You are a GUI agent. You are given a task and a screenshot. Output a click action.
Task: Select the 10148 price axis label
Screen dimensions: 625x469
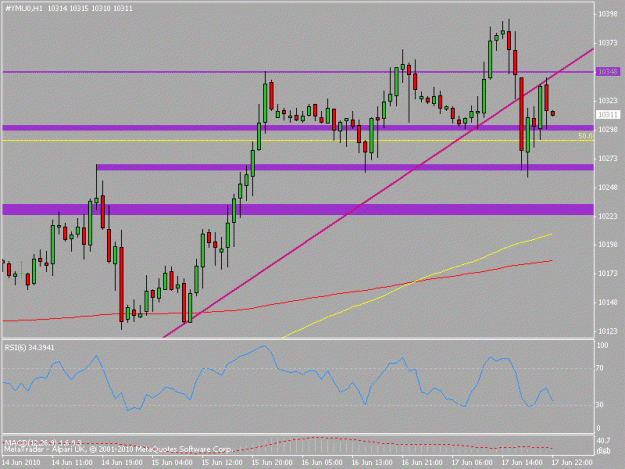(x=608, y=302)
